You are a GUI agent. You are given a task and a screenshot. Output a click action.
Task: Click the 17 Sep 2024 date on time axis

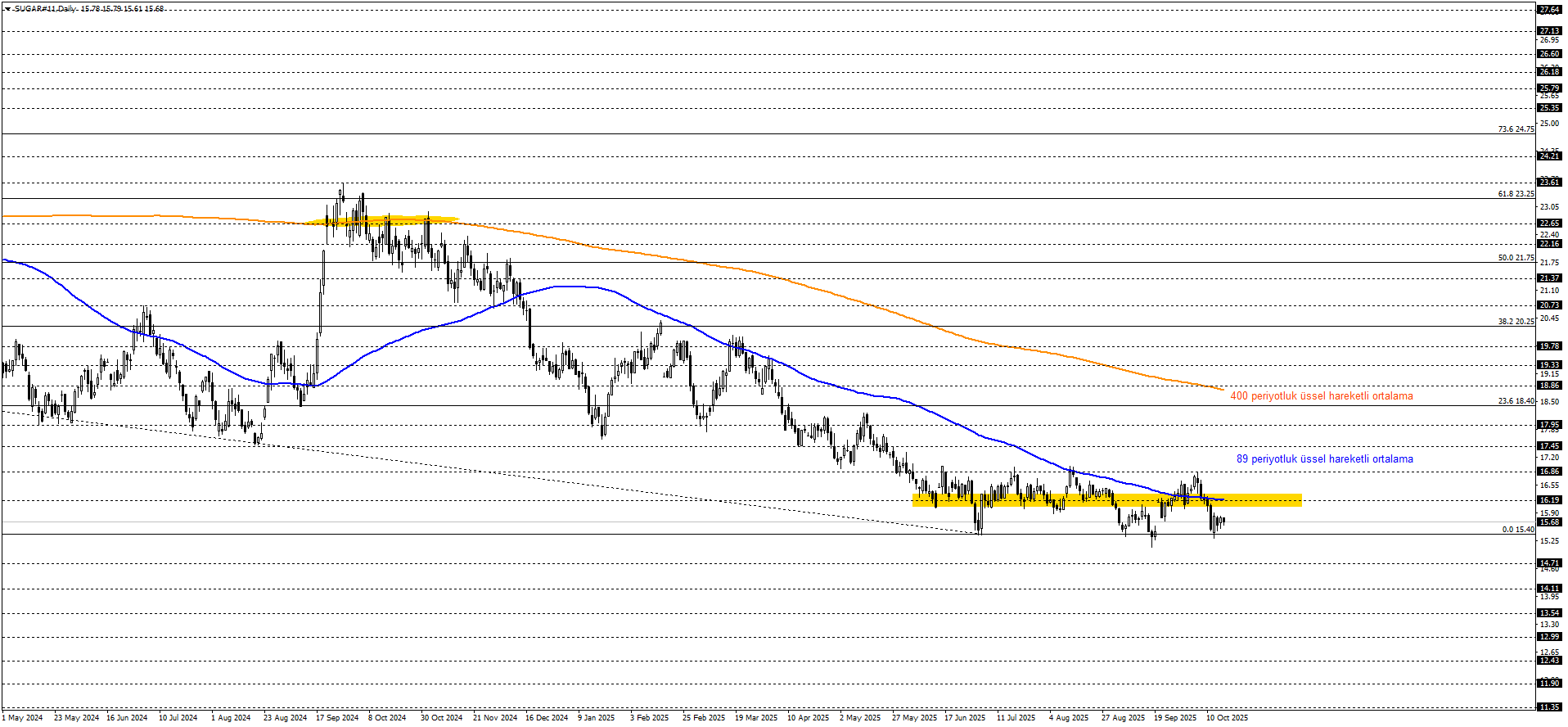click(337, 718)
